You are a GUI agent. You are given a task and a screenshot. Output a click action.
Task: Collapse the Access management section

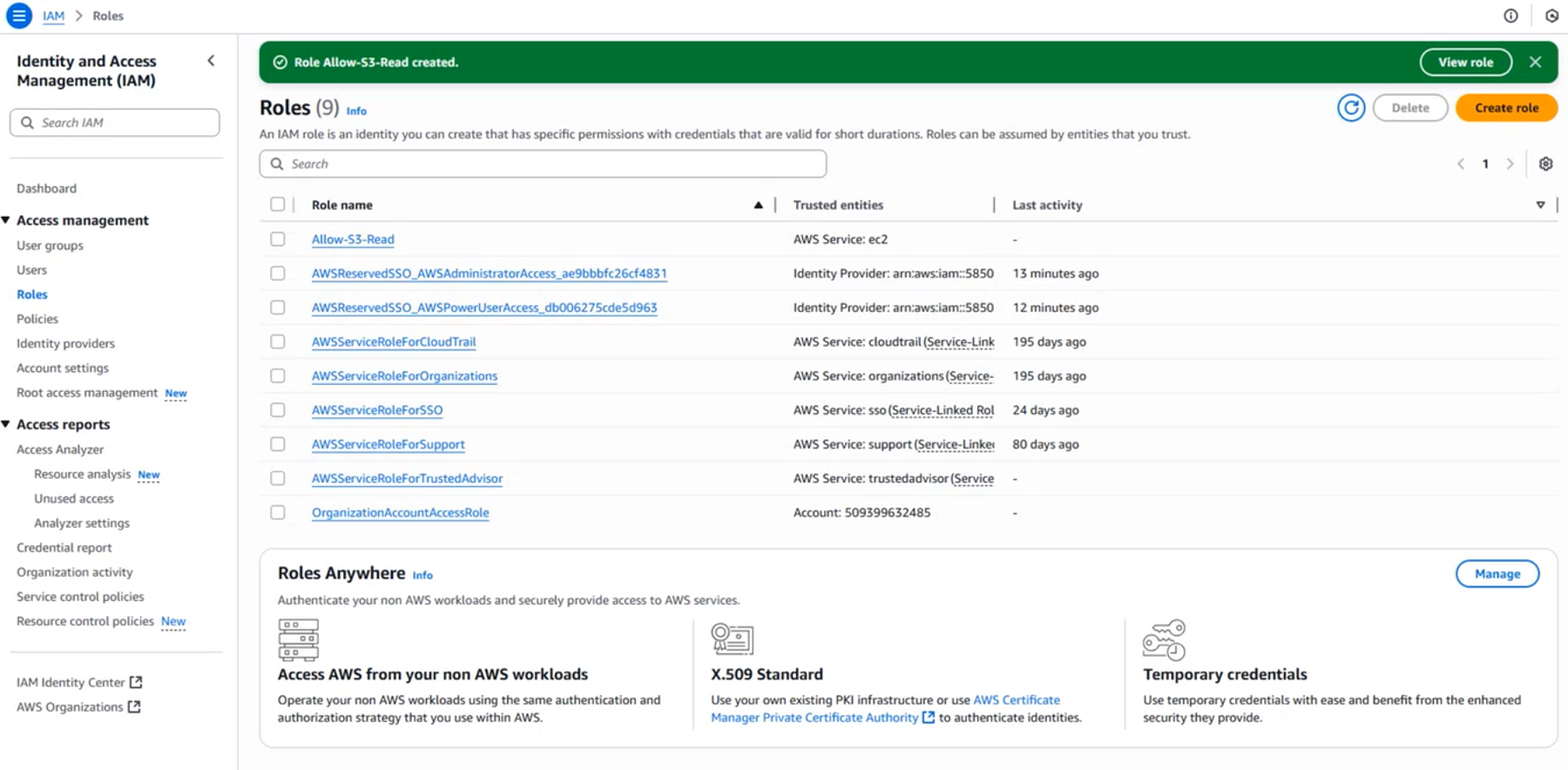point(6,220)
